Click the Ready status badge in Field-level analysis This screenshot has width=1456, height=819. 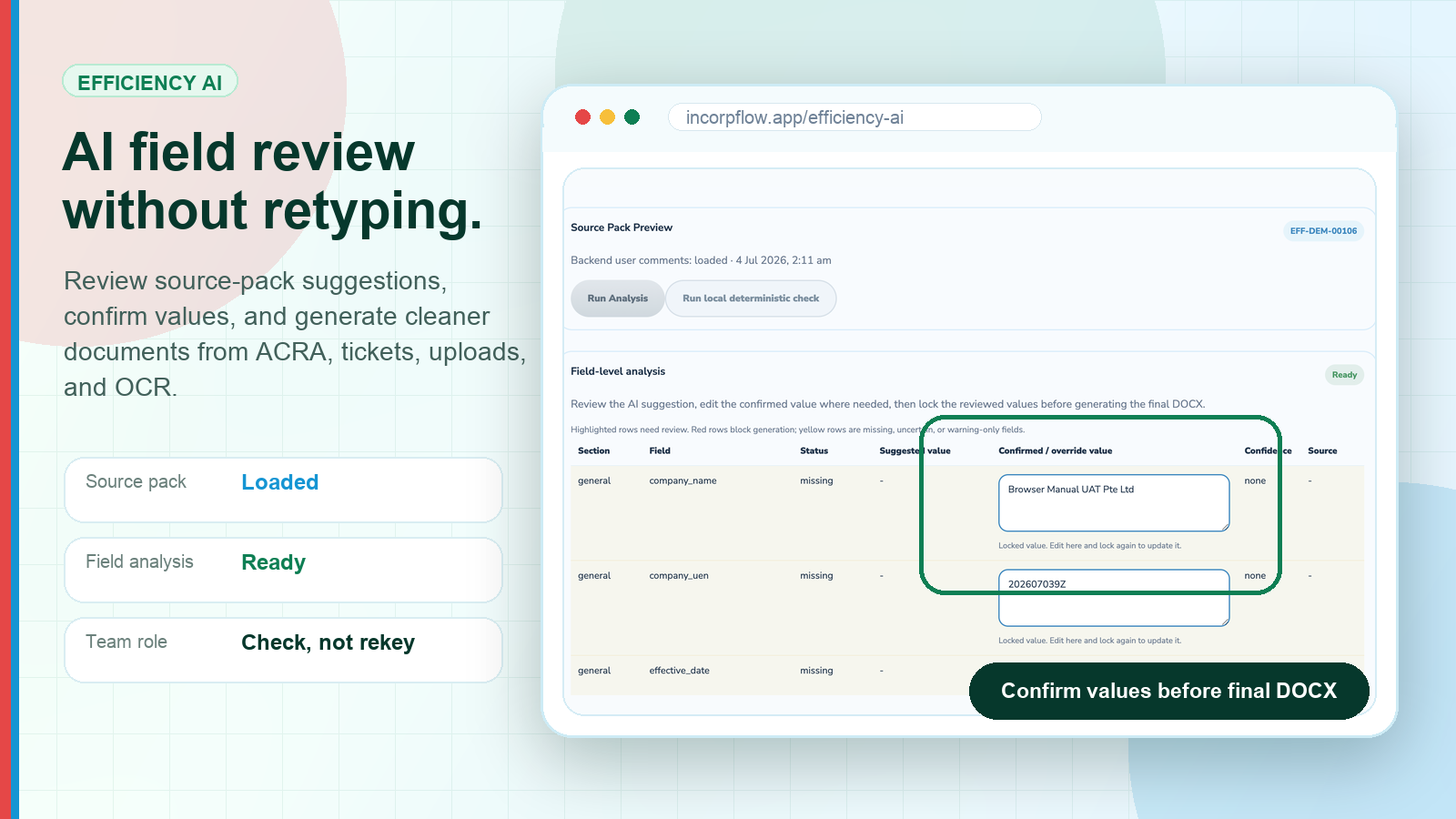(x=1344, y=375)
